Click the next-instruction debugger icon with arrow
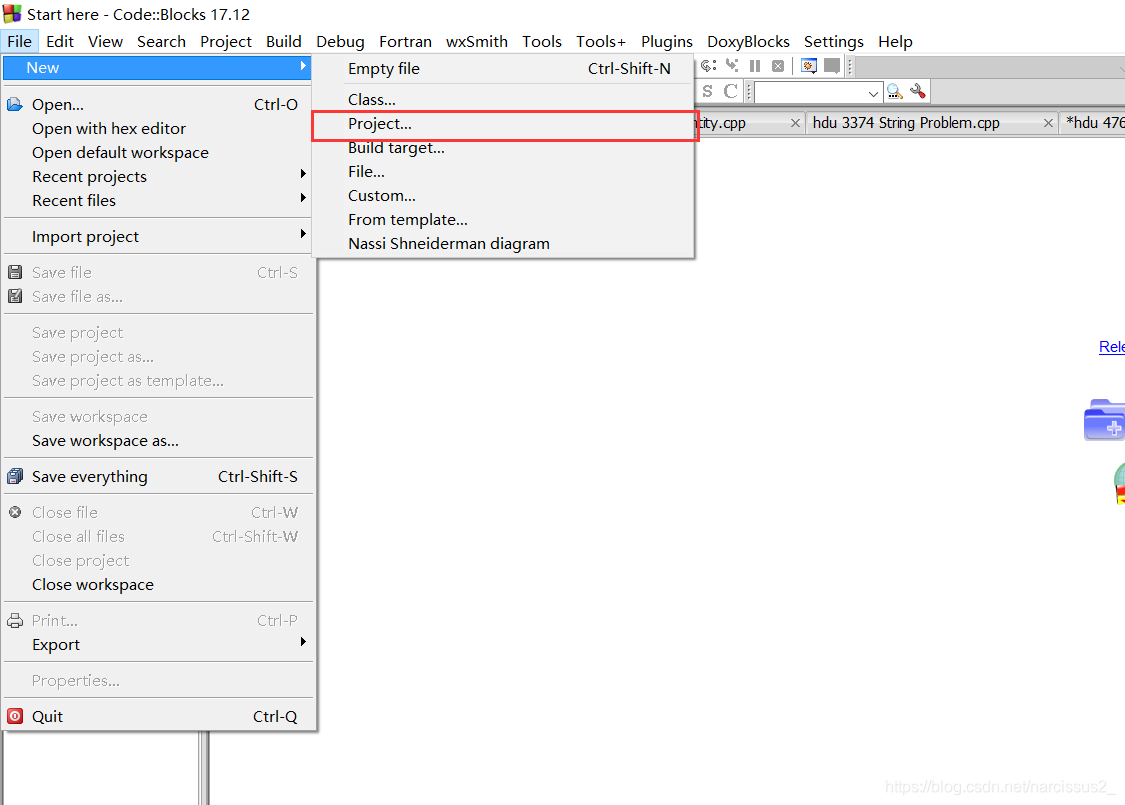 709,65
